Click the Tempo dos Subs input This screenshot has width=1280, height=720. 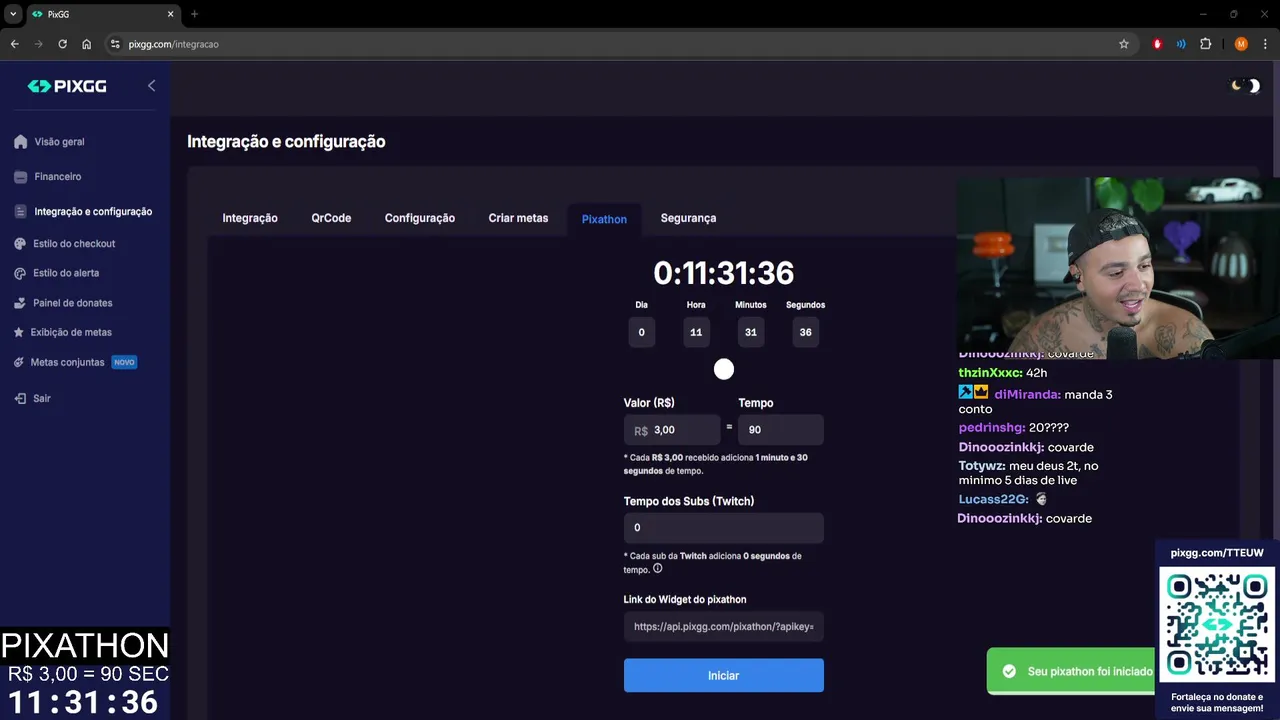pyautogui.click(x=724, y=528)
